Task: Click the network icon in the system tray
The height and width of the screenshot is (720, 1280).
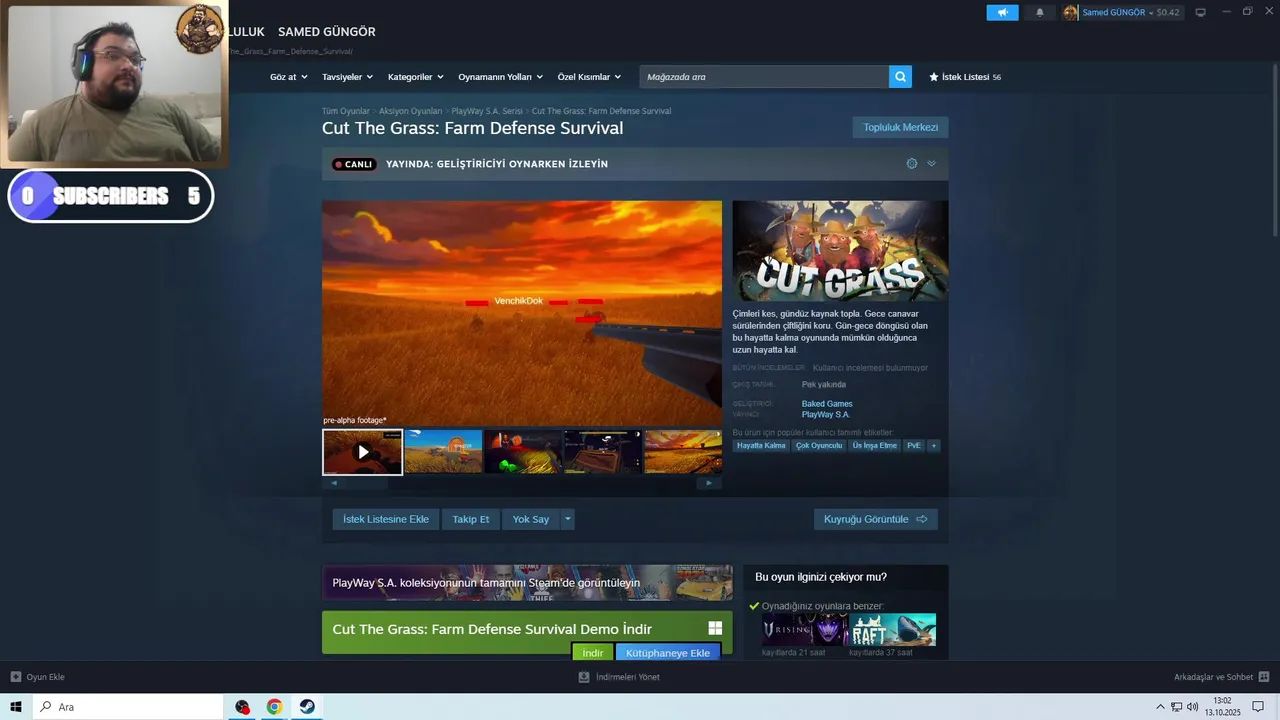Action: (1176, 707)
